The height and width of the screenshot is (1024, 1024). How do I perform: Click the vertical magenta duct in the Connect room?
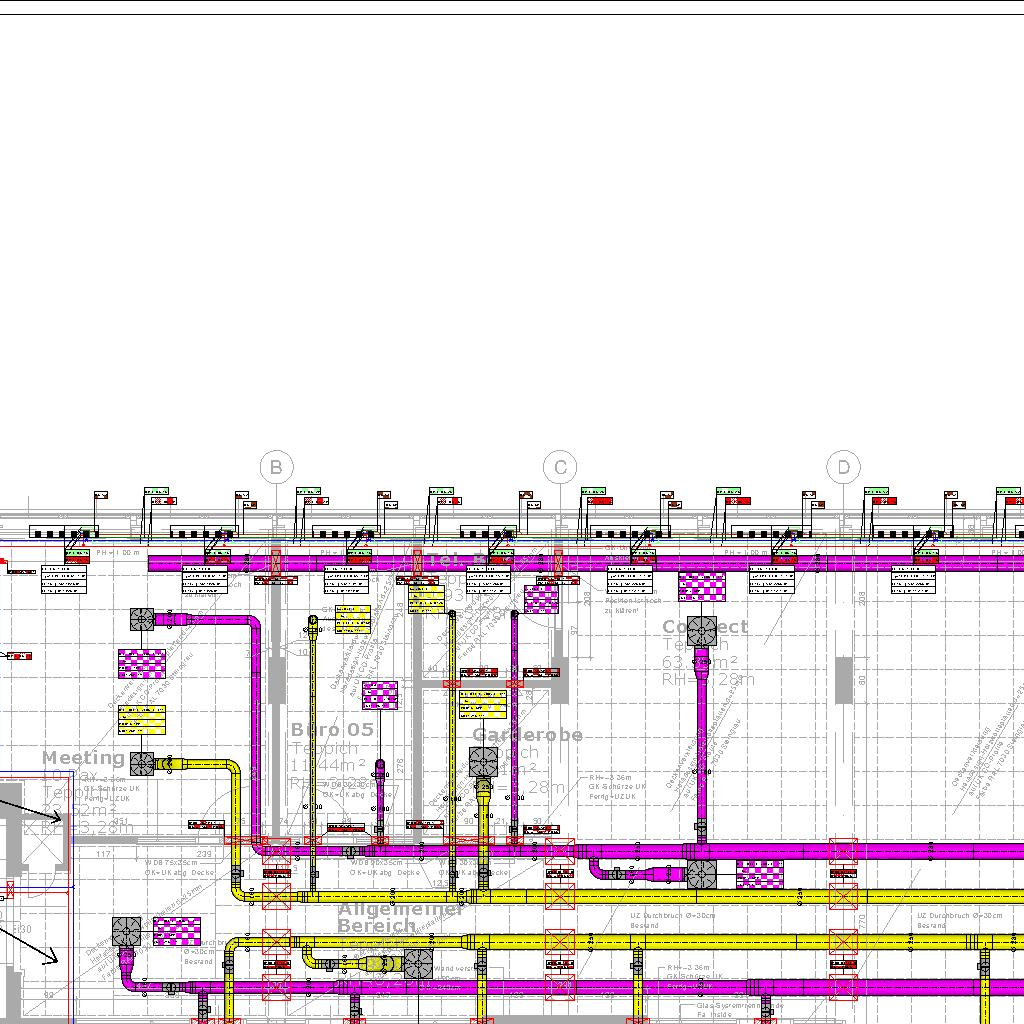tap(702, 740)
